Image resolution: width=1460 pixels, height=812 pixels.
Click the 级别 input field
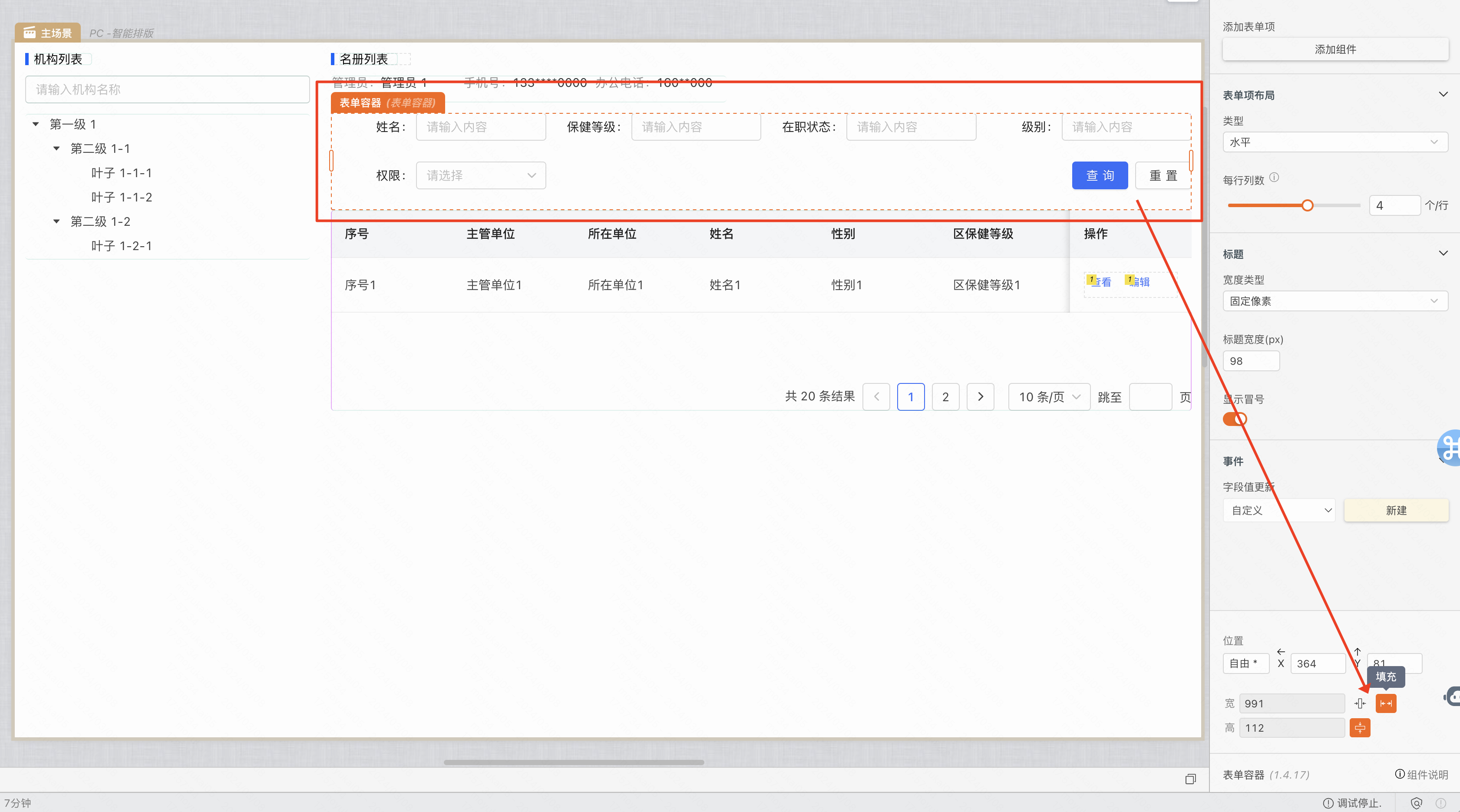coord(1126,127)
